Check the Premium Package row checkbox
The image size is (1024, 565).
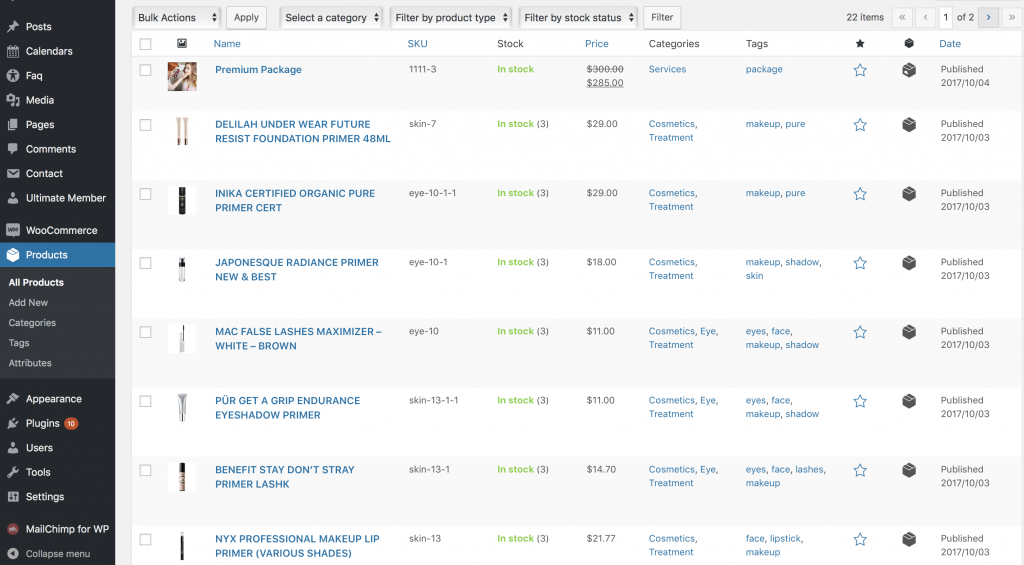pos(146,70)
